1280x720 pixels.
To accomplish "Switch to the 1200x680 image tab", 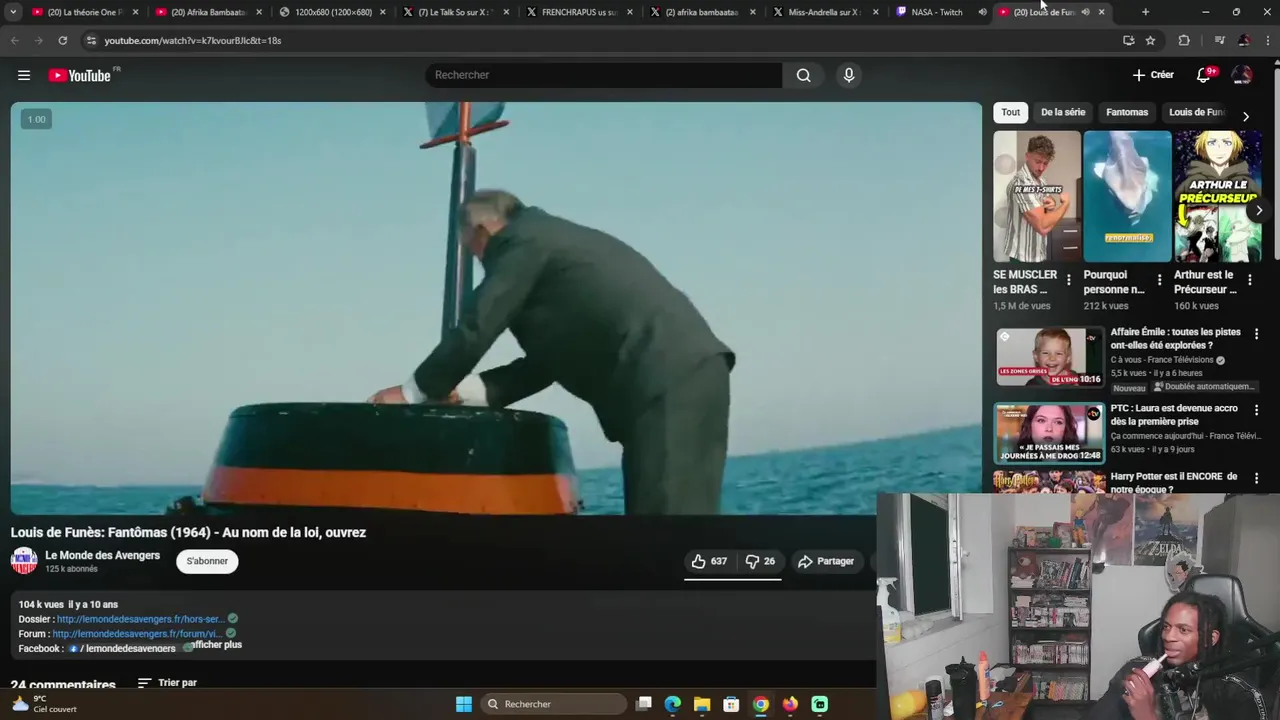I will [x=333, y=12].
